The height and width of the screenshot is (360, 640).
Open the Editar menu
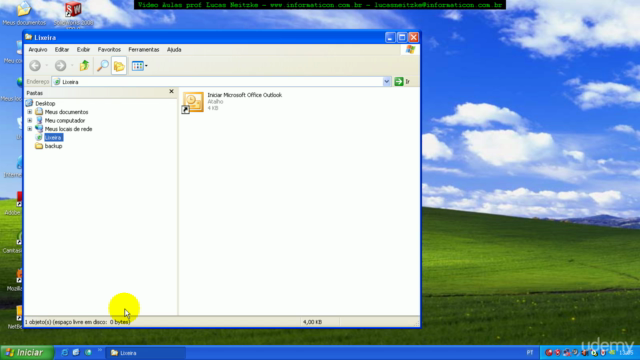62,49
